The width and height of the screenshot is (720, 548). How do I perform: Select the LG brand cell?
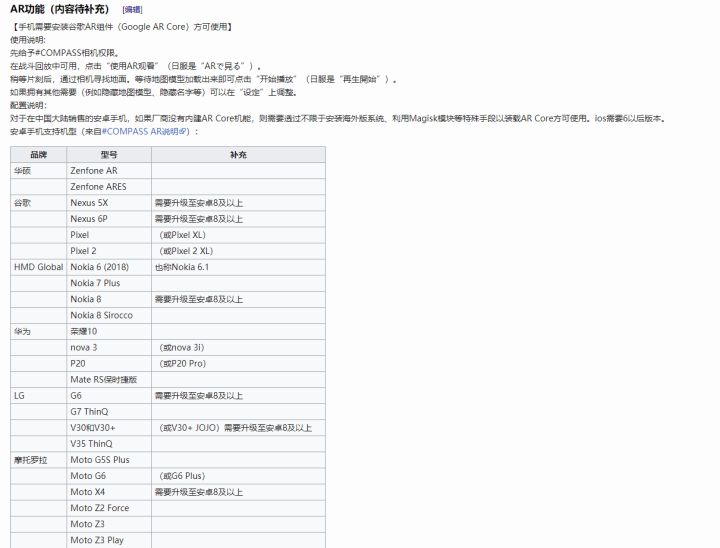point(39,396)
